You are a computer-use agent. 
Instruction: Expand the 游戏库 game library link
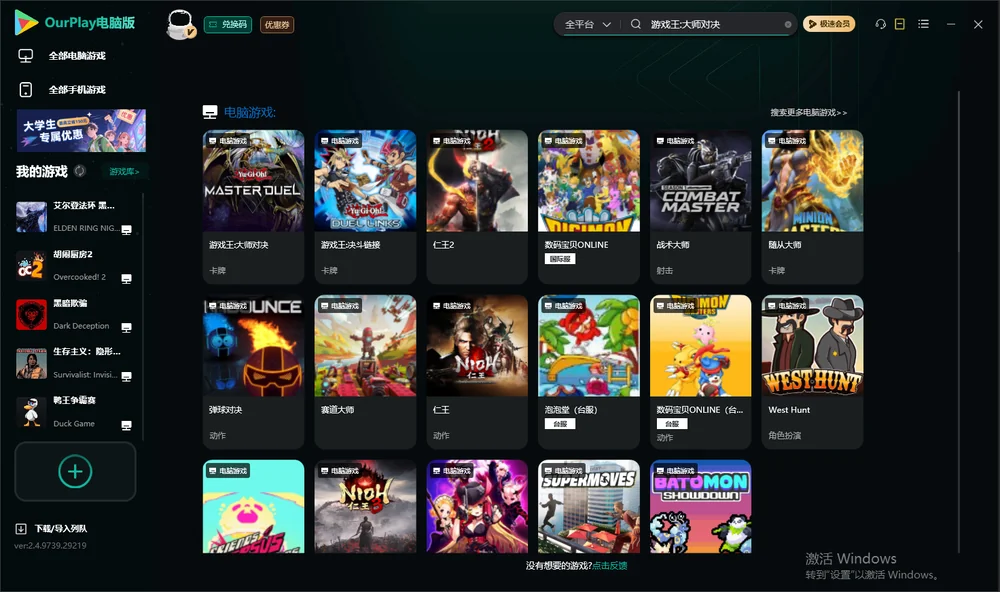click(x=124, y=171)
